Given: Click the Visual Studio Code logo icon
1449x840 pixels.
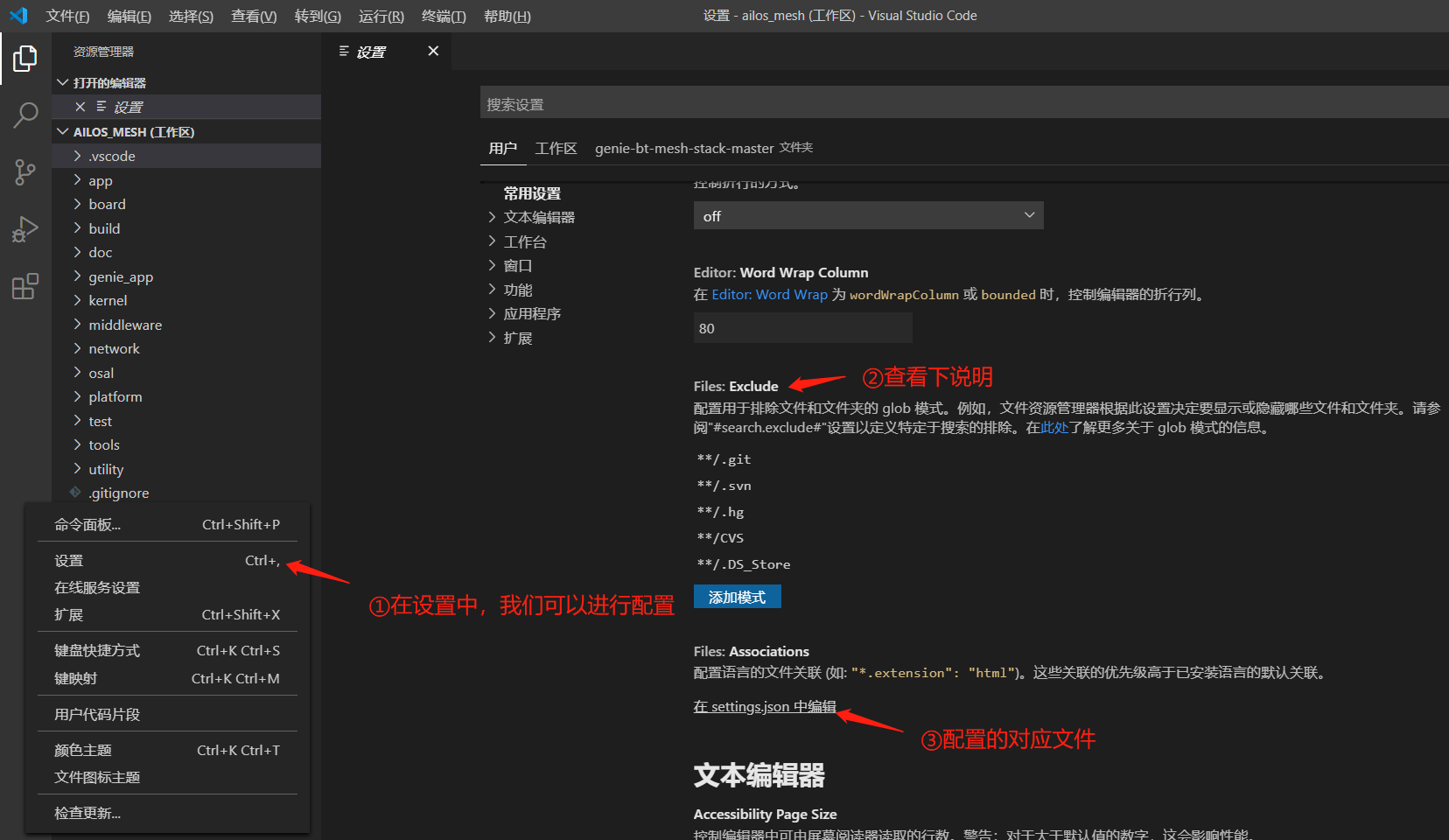Looking at the screenshot, I should [18, 15].
